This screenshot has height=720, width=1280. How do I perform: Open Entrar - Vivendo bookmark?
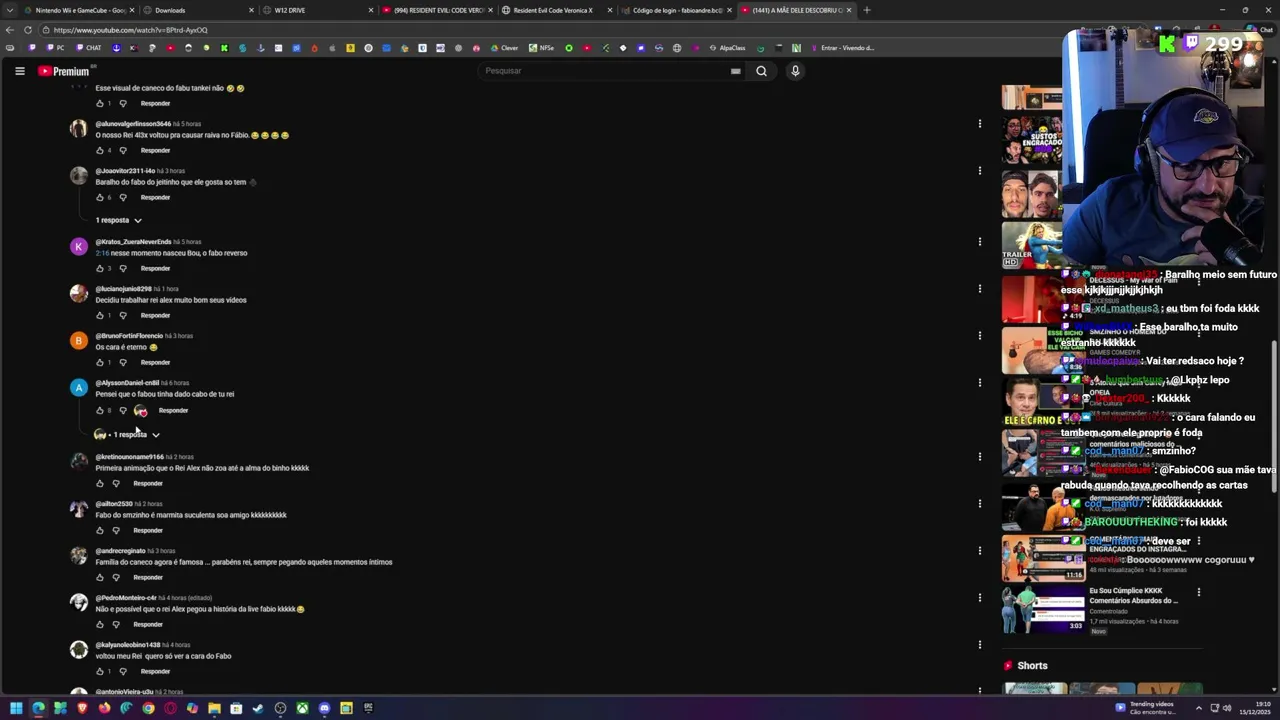pos(842,48)
